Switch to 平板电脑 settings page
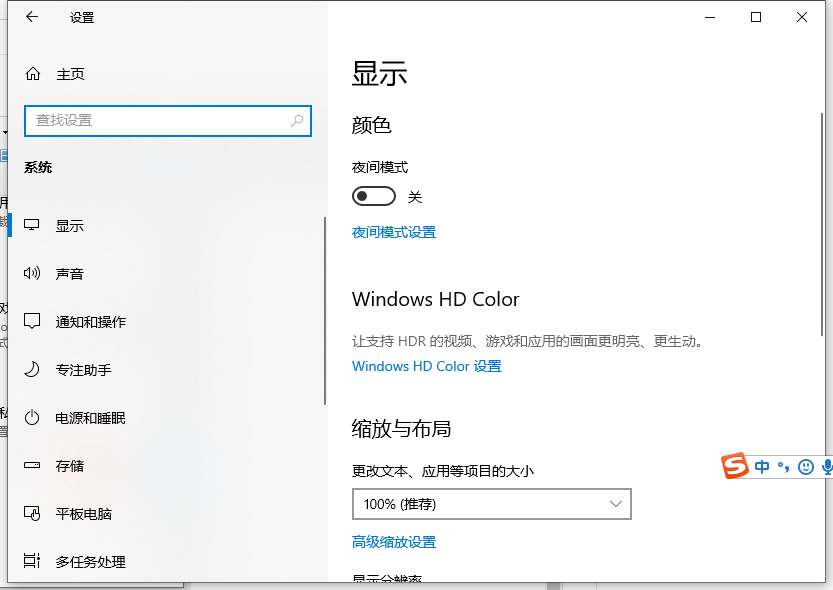The image size is (833, 590). coord(83,514)
